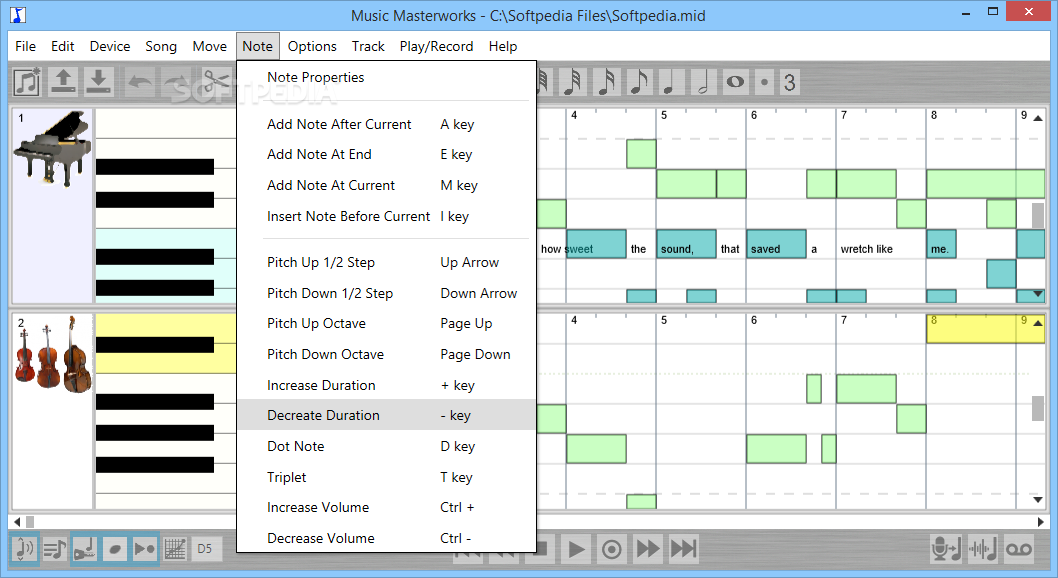
Task: Open the File menu
Action: click(x=26, y=47)
